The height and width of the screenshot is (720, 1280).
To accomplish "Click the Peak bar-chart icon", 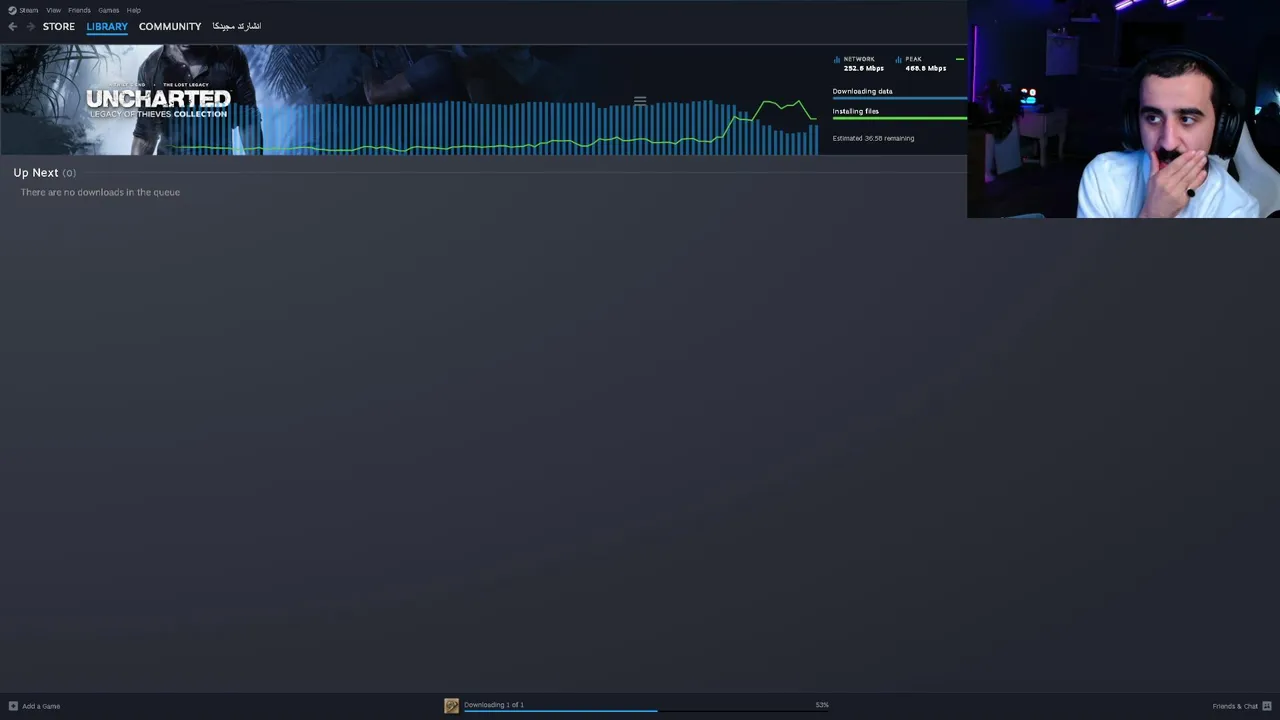I will pyautogui.click(x=899, y=59).
